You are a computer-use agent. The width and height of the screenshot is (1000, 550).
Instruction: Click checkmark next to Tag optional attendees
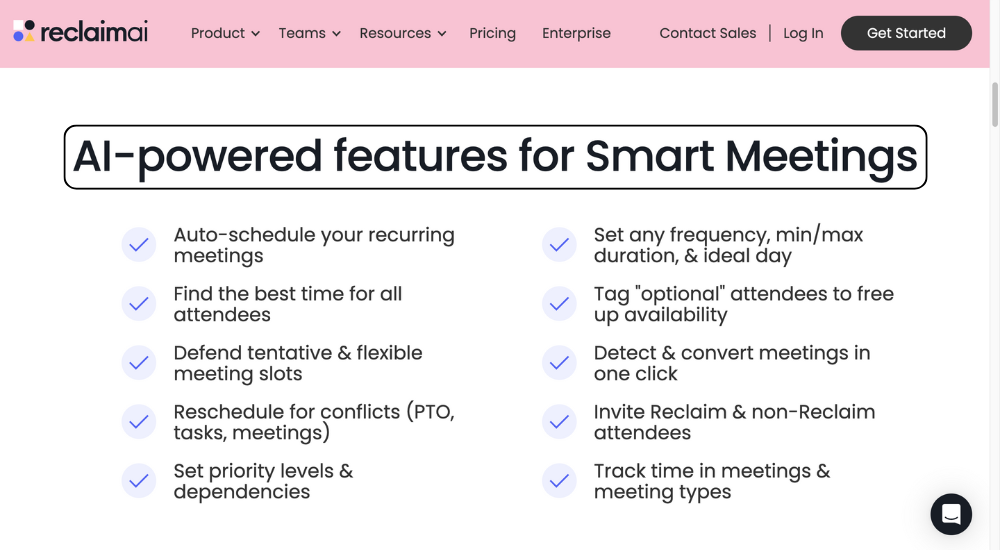tap(559, 304)
